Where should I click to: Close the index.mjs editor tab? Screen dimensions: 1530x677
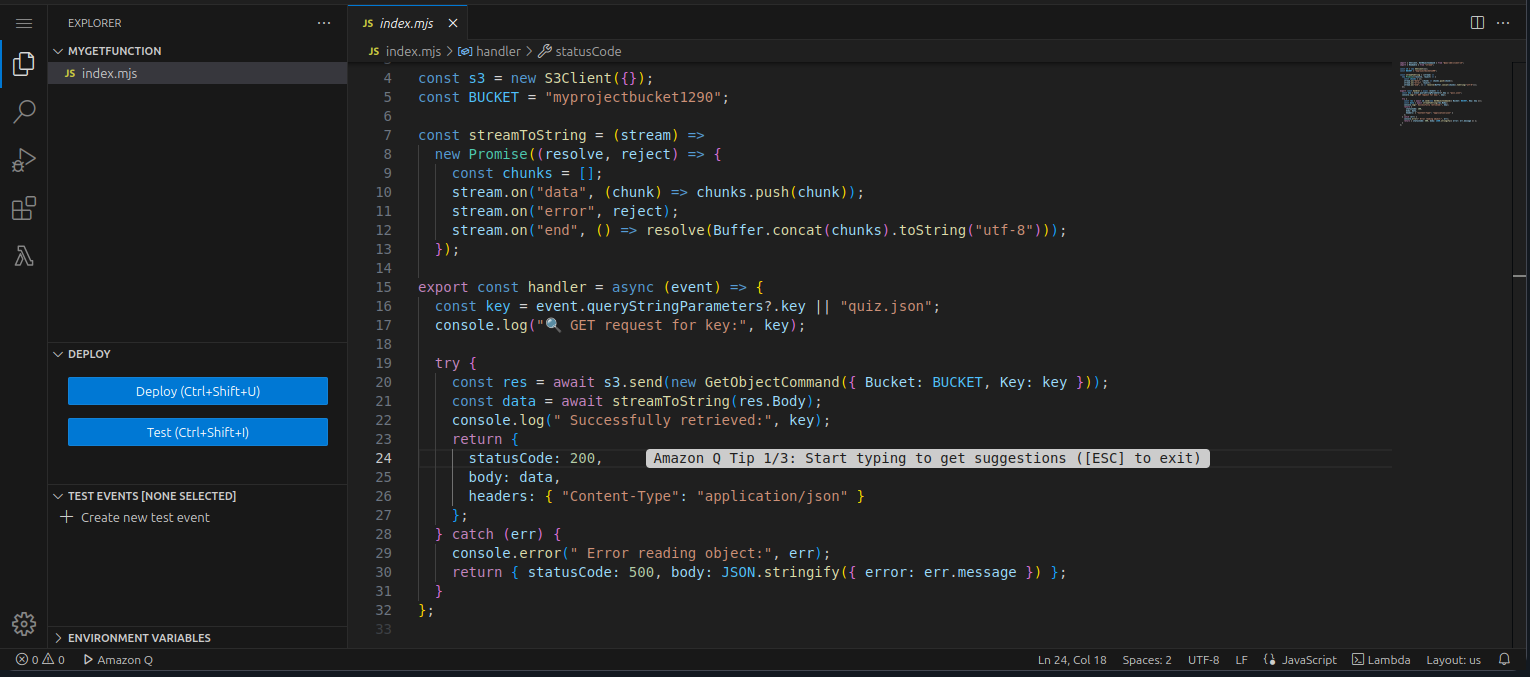coord(453,23)
